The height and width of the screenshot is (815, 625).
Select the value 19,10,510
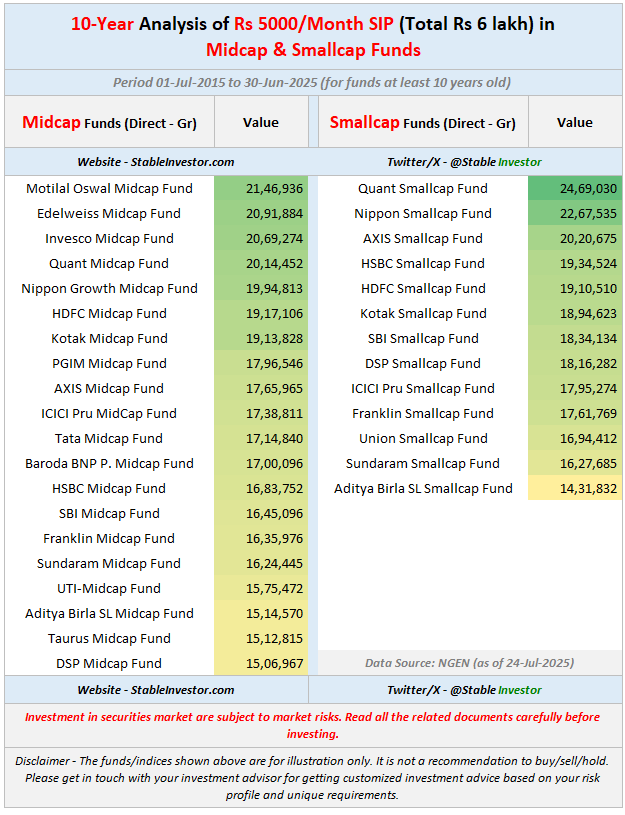click(588, 288)
